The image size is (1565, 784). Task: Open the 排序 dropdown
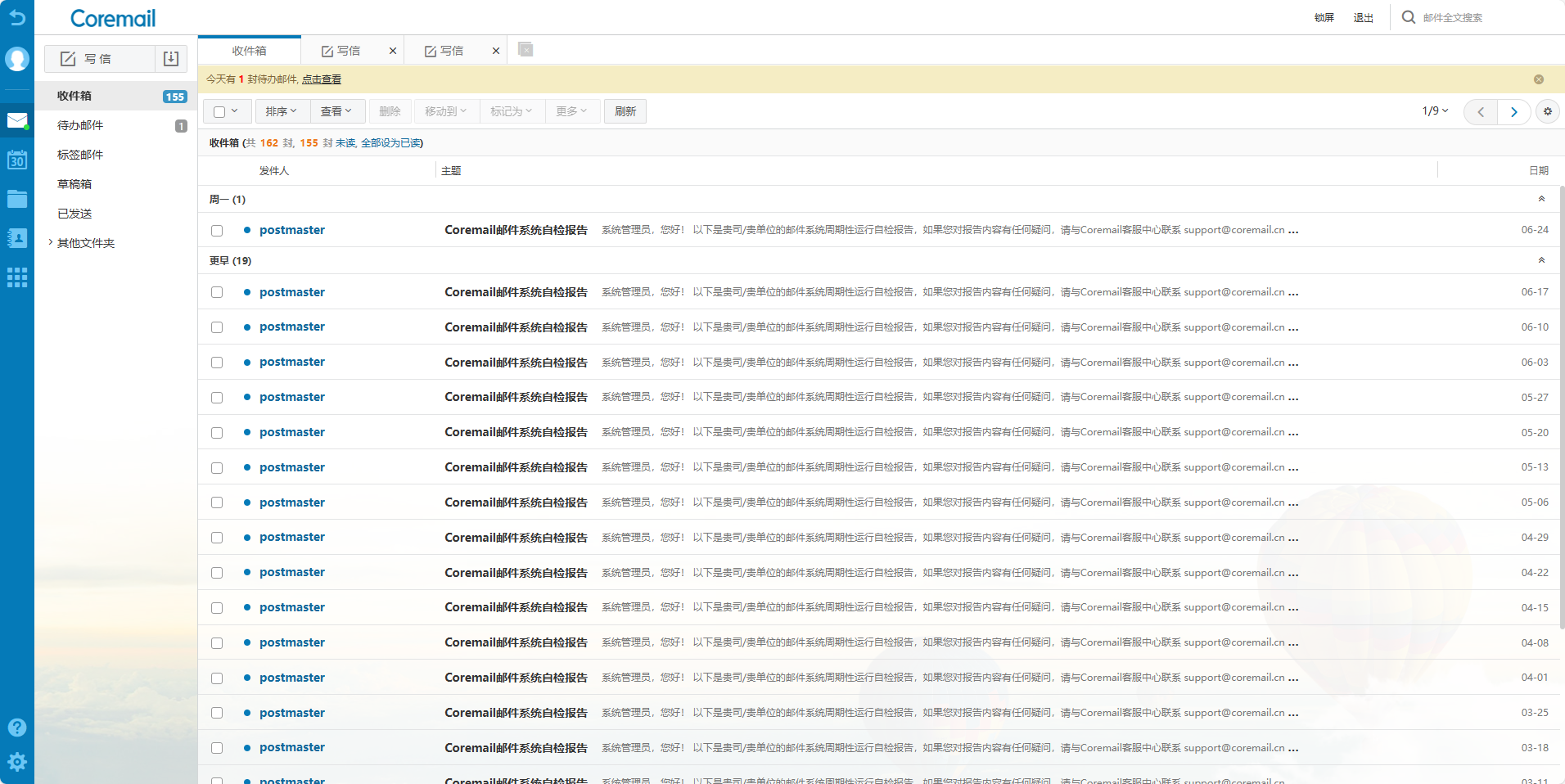click(282, 111)
